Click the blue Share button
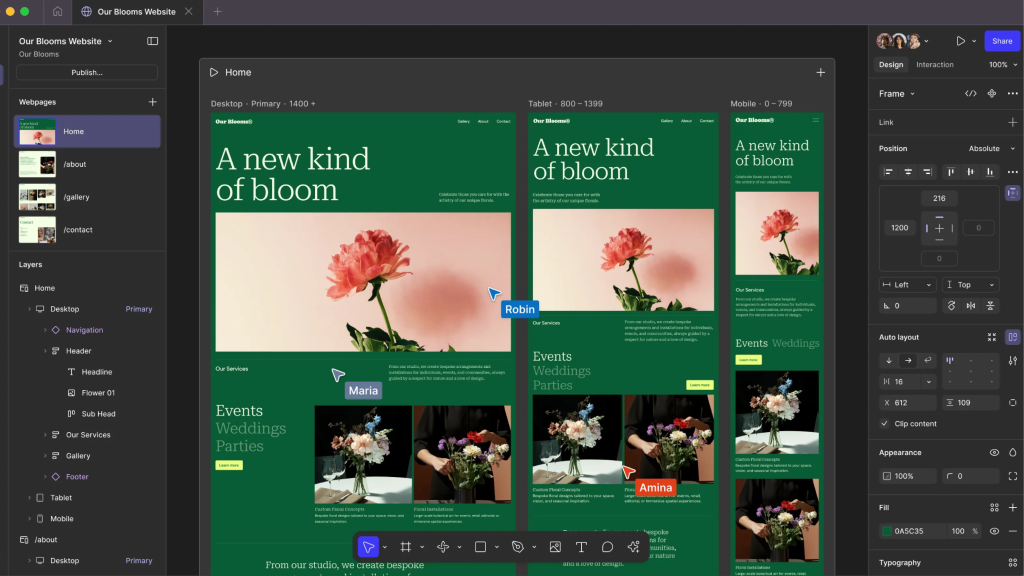 (x=1001, y=41)
